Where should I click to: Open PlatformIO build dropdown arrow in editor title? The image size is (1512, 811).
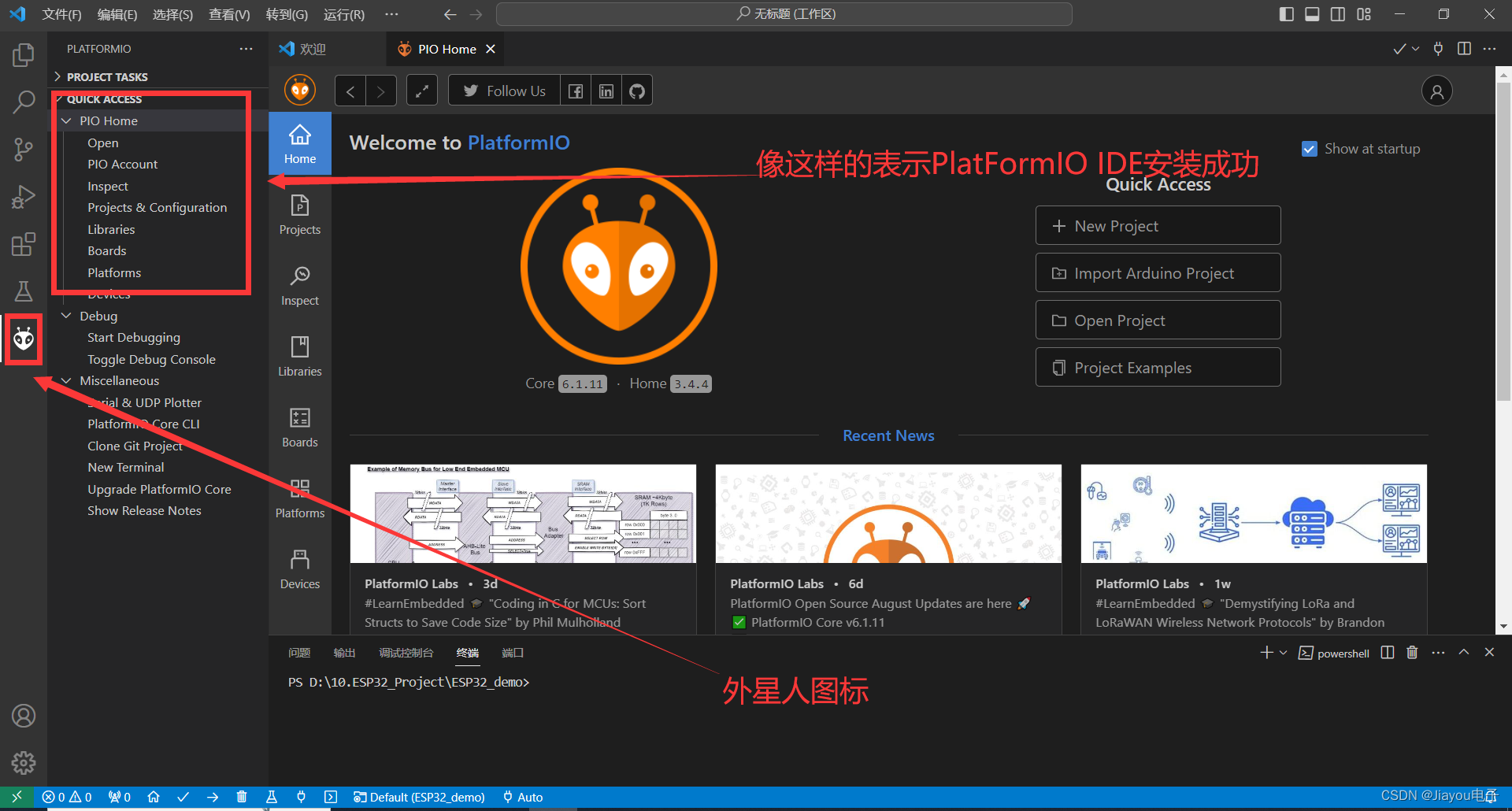tap(1416, 49)
